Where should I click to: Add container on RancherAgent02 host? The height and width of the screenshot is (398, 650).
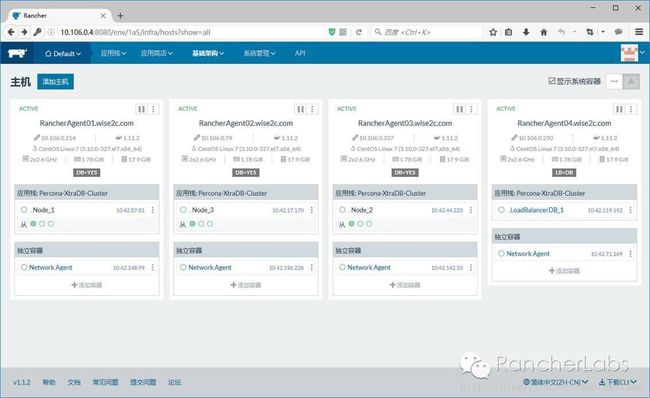[246, 285]
